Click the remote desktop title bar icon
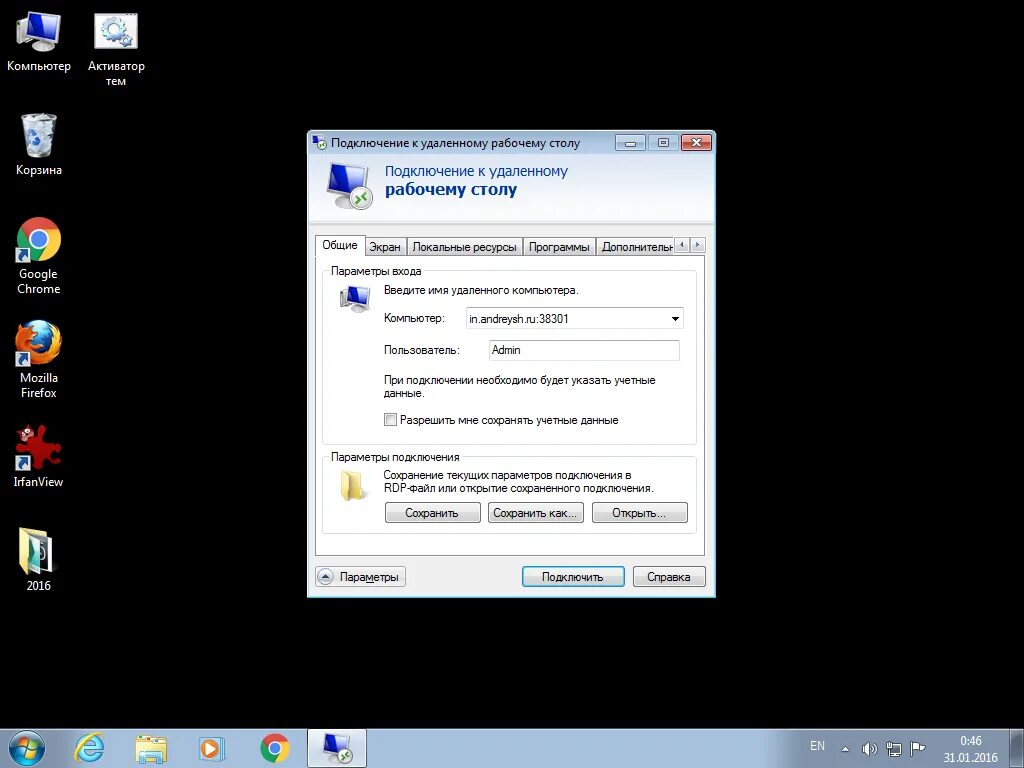 [319, 142]
